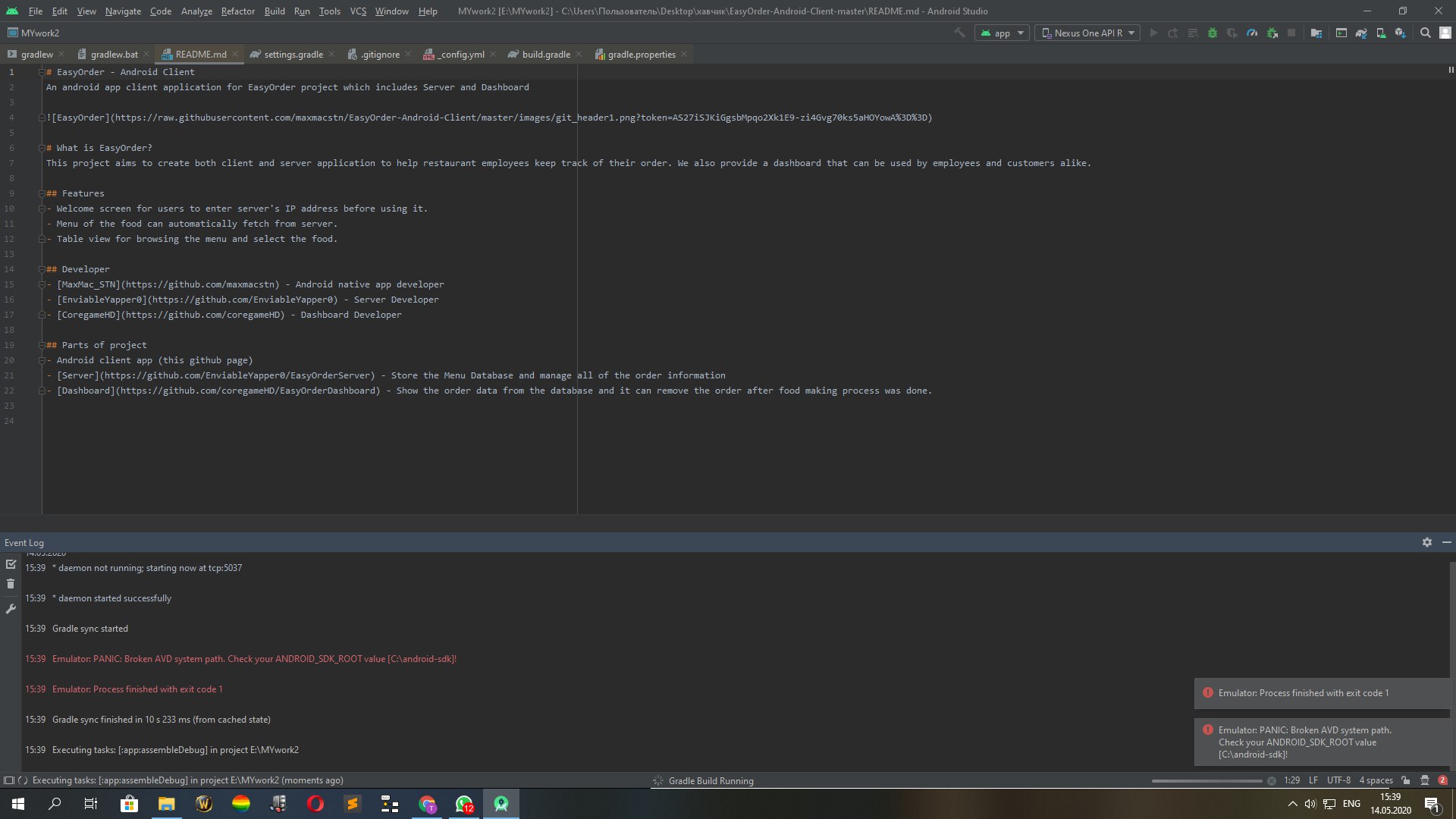
Task: Click the LF line separator selector
Action: [x=1313, y=780]
